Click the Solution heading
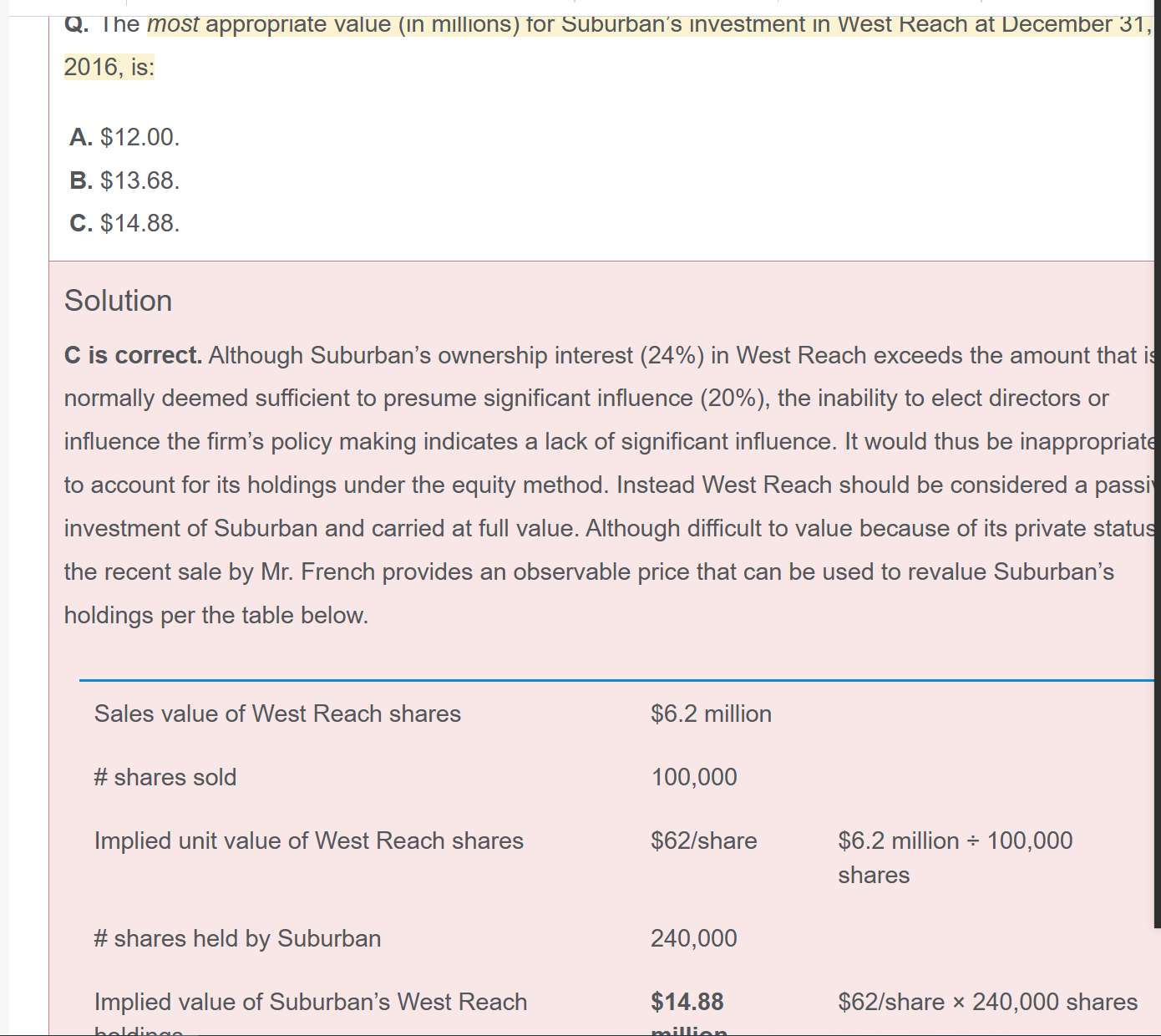The image size is (1161, 1036). 118,301
